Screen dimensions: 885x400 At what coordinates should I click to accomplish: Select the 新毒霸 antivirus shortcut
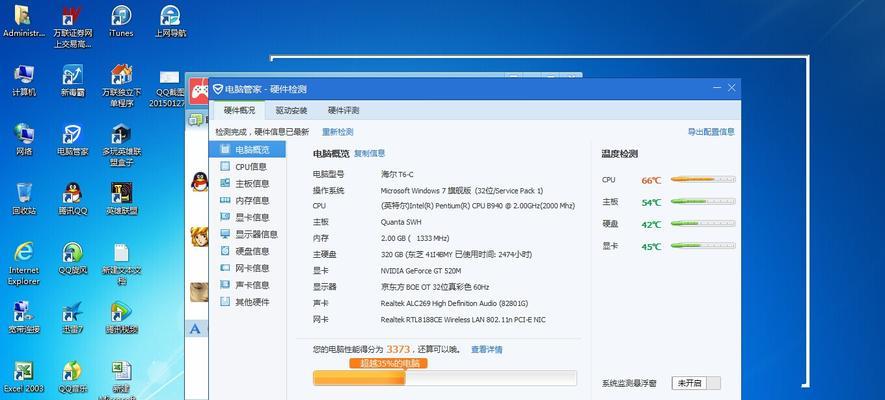(72, 80)
